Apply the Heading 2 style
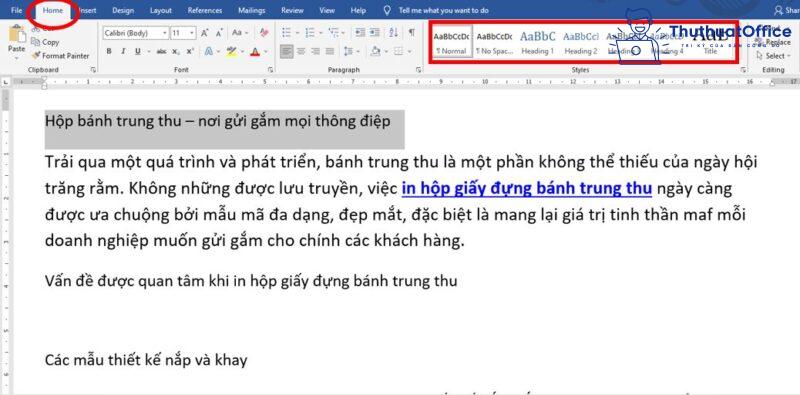This screenshot has width=800, height=395. point(581,42)
